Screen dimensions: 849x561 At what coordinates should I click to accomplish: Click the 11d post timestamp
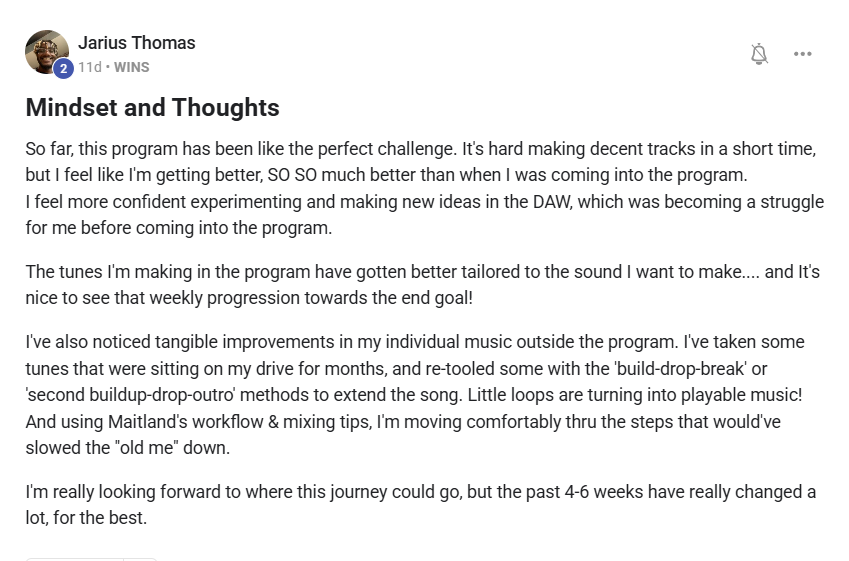click(89, 67)
